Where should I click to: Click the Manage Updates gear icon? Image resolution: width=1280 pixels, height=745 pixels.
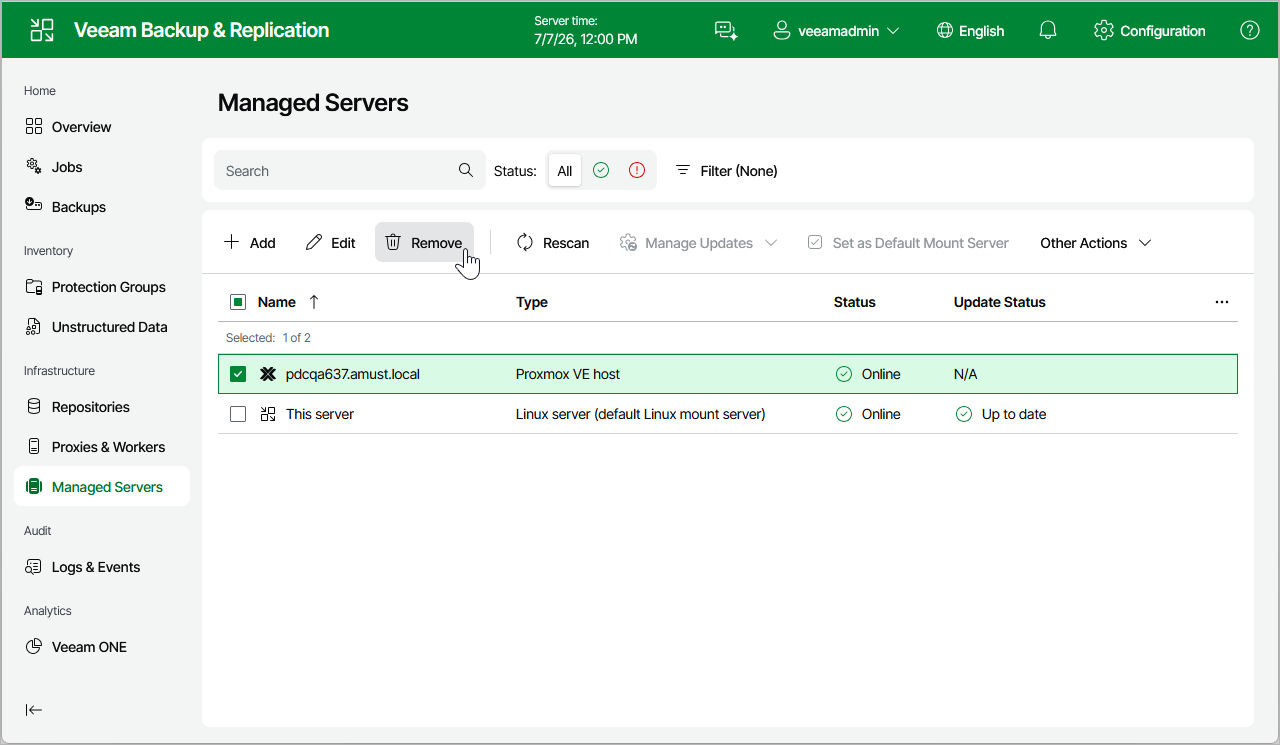[x=628, y=242]
